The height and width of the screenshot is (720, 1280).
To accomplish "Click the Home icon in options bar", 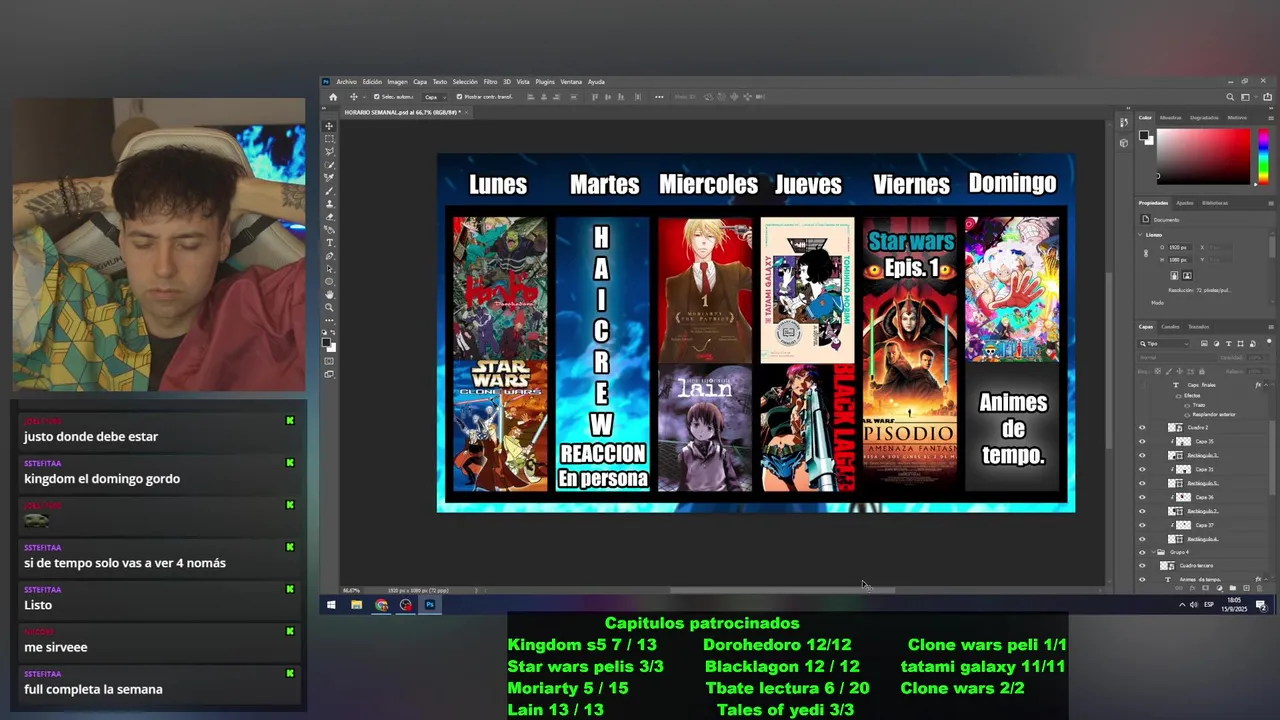I will (x=333, y=97).
